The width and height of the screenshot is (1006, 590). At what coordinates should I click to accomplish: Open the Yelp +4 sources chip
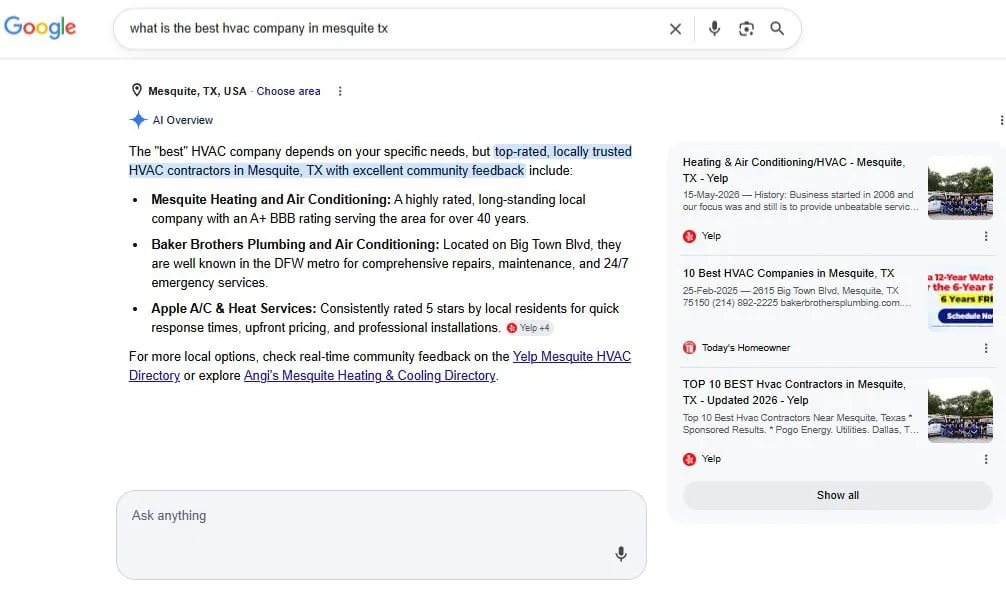tap(529, 328)
